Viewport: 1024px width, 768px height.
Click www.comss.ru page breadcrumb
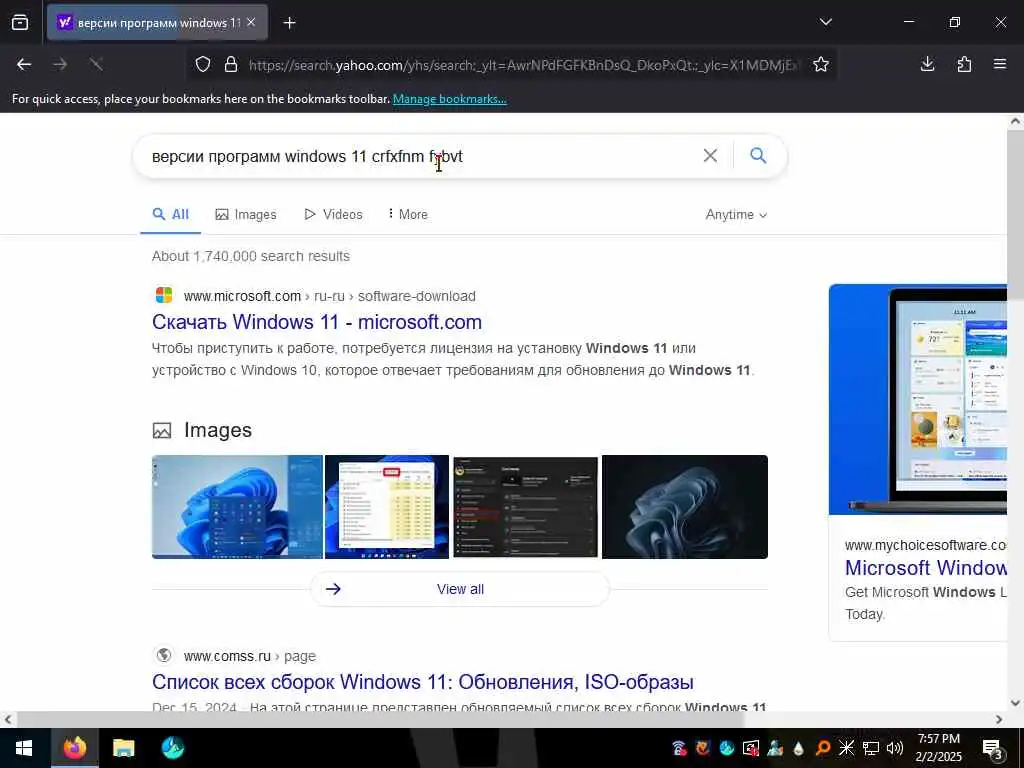coord(249,656)
